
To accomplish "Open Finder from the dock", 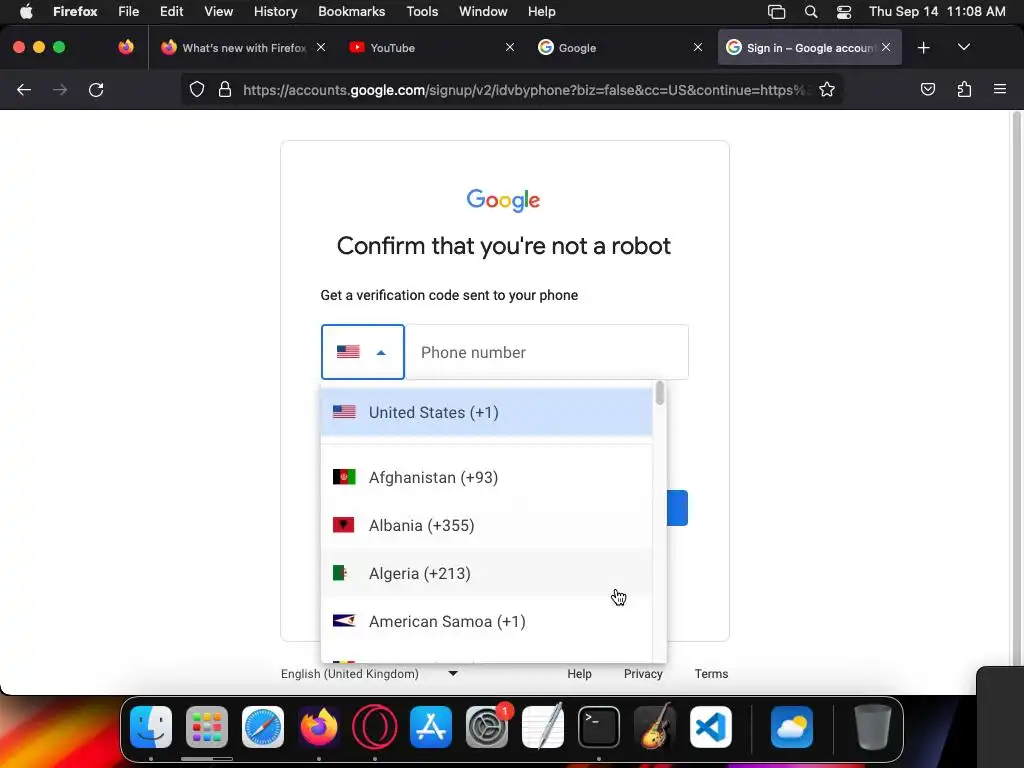I will (x=151, y=727).
